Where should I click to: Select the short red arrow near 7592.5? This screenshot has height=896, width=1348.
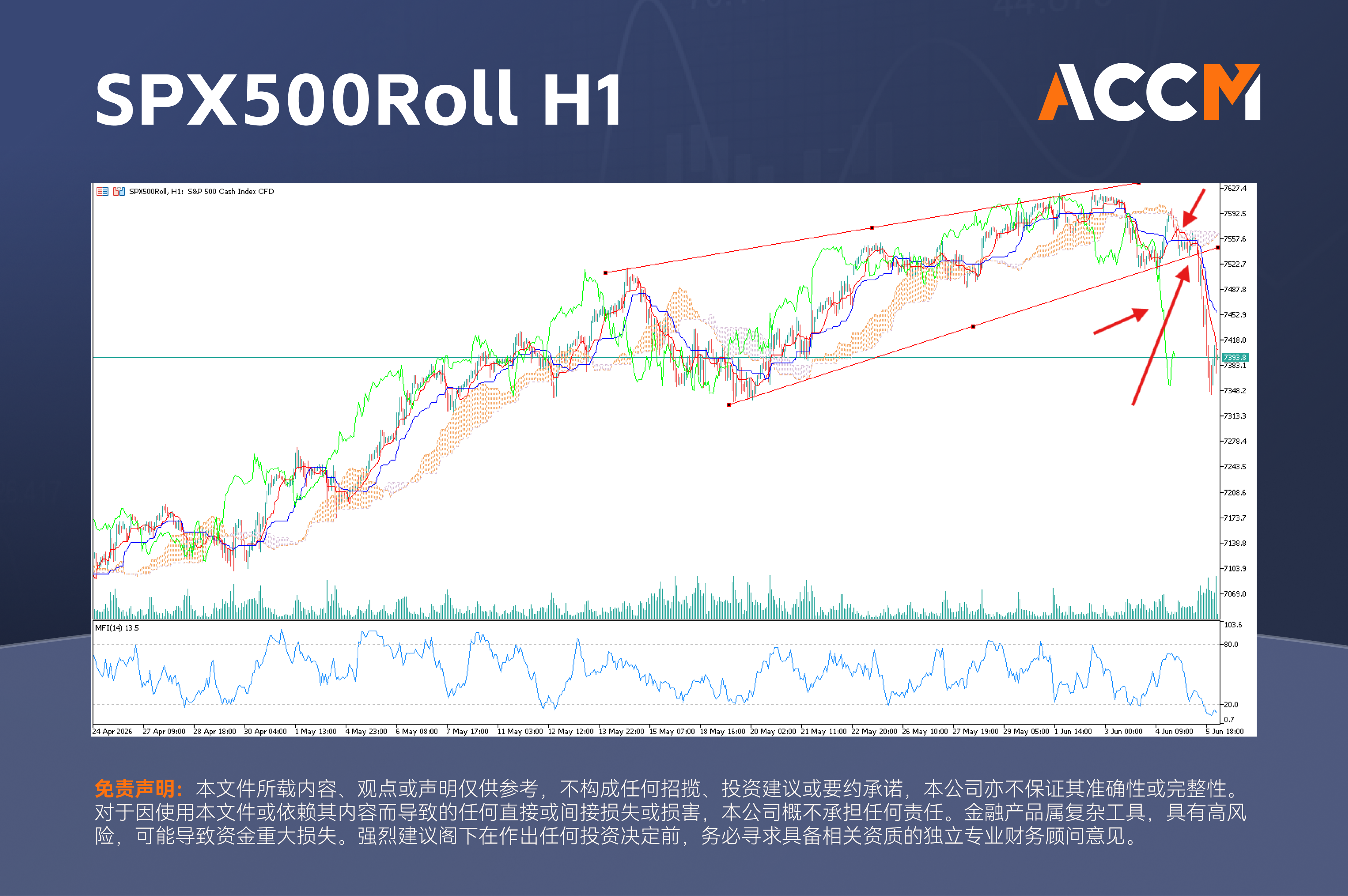[1194, 208]
